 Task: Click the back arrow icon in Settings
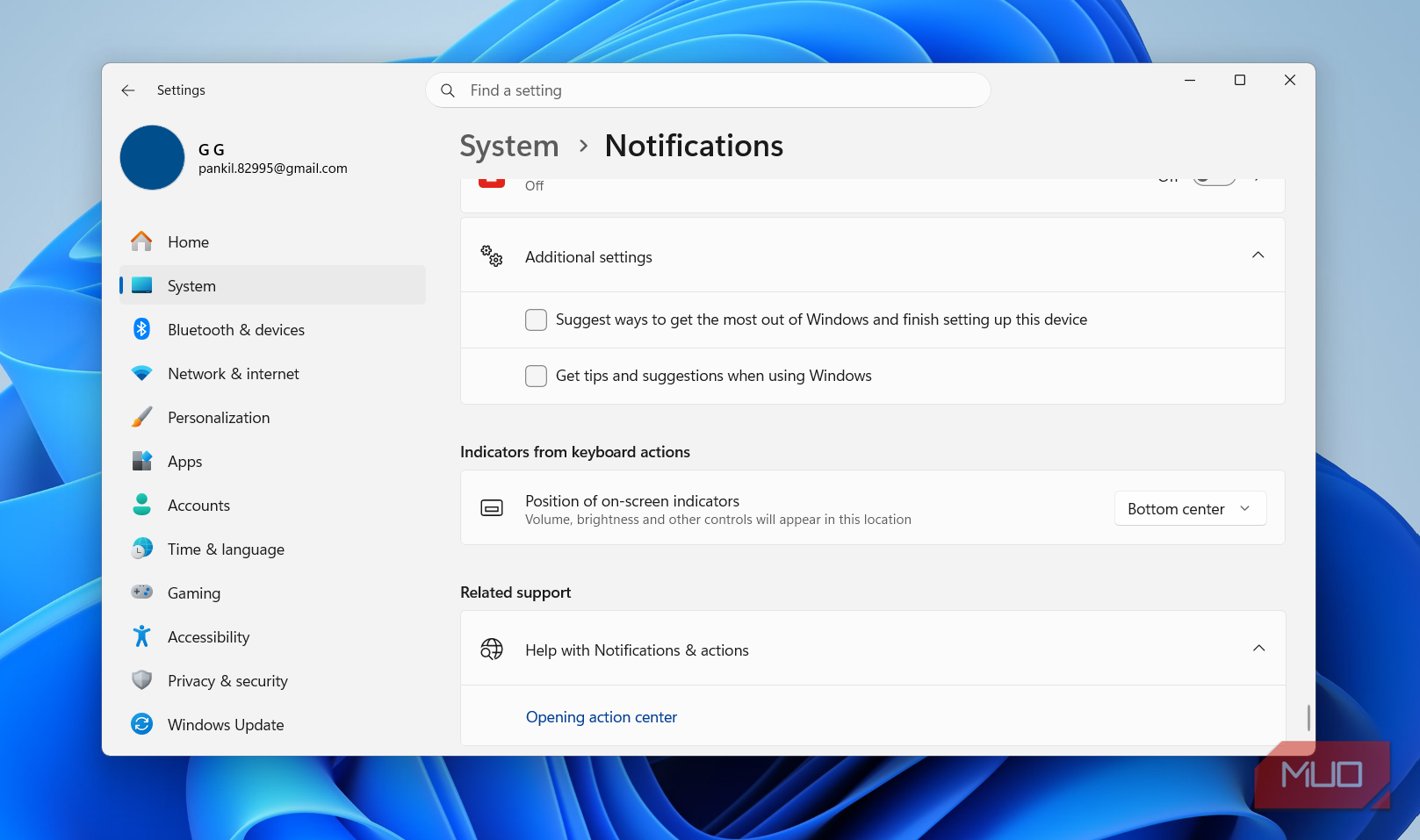pyautogui.click(x=128, y=90)
